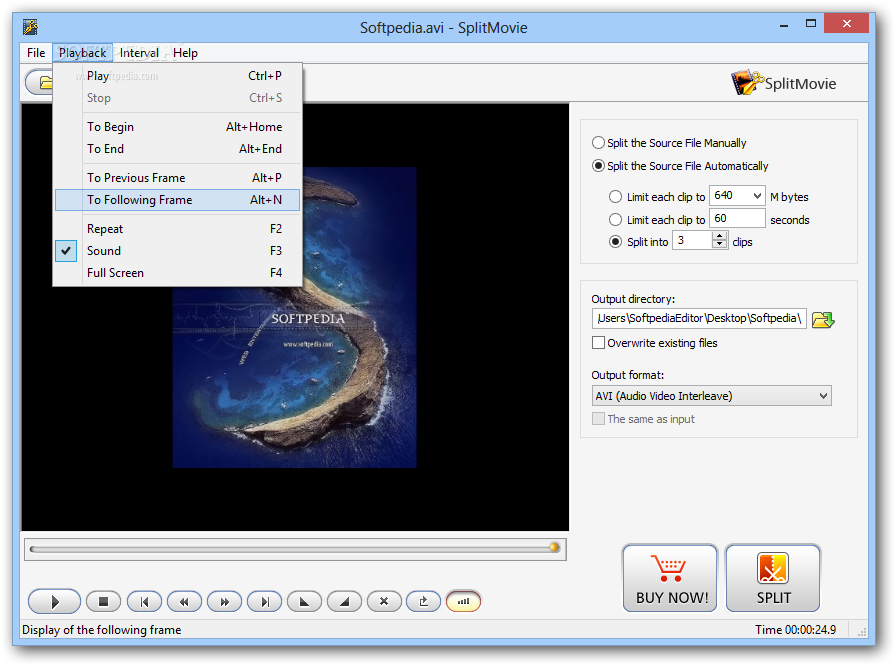The height and width of the screenshot is (666, 896).
Task: Click the open file folder toolbar icon
Action: [40, 83]
